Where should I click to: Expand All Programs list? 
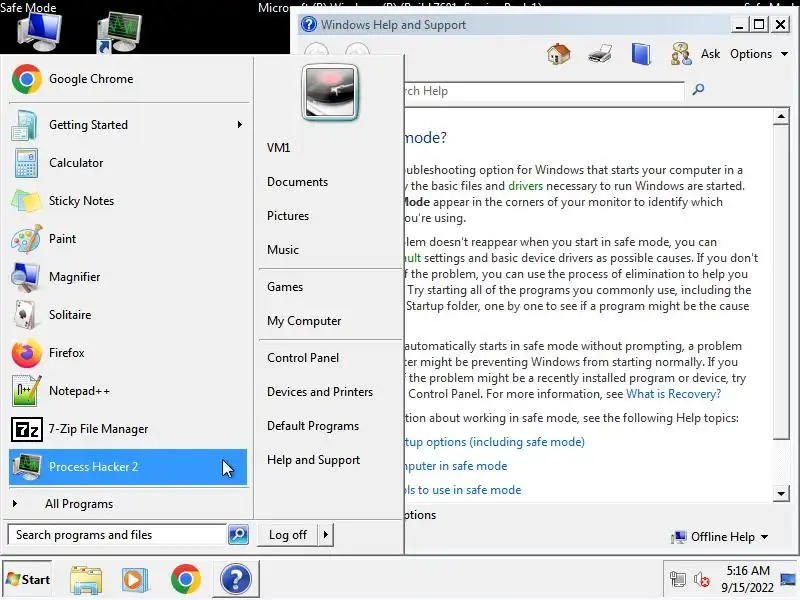pos(128,504)
